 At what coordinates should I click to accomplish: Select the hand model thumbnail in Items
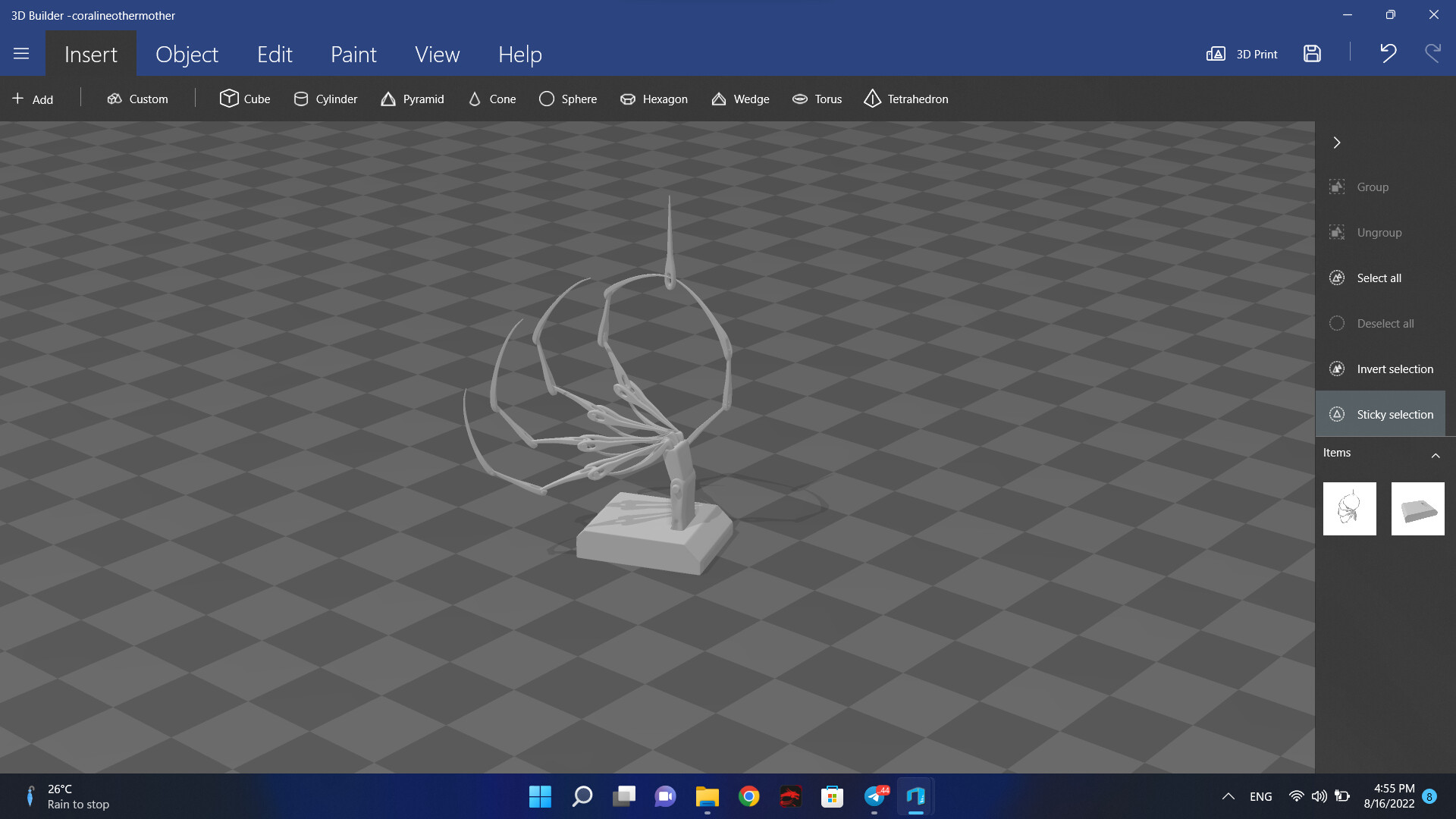1349,508
